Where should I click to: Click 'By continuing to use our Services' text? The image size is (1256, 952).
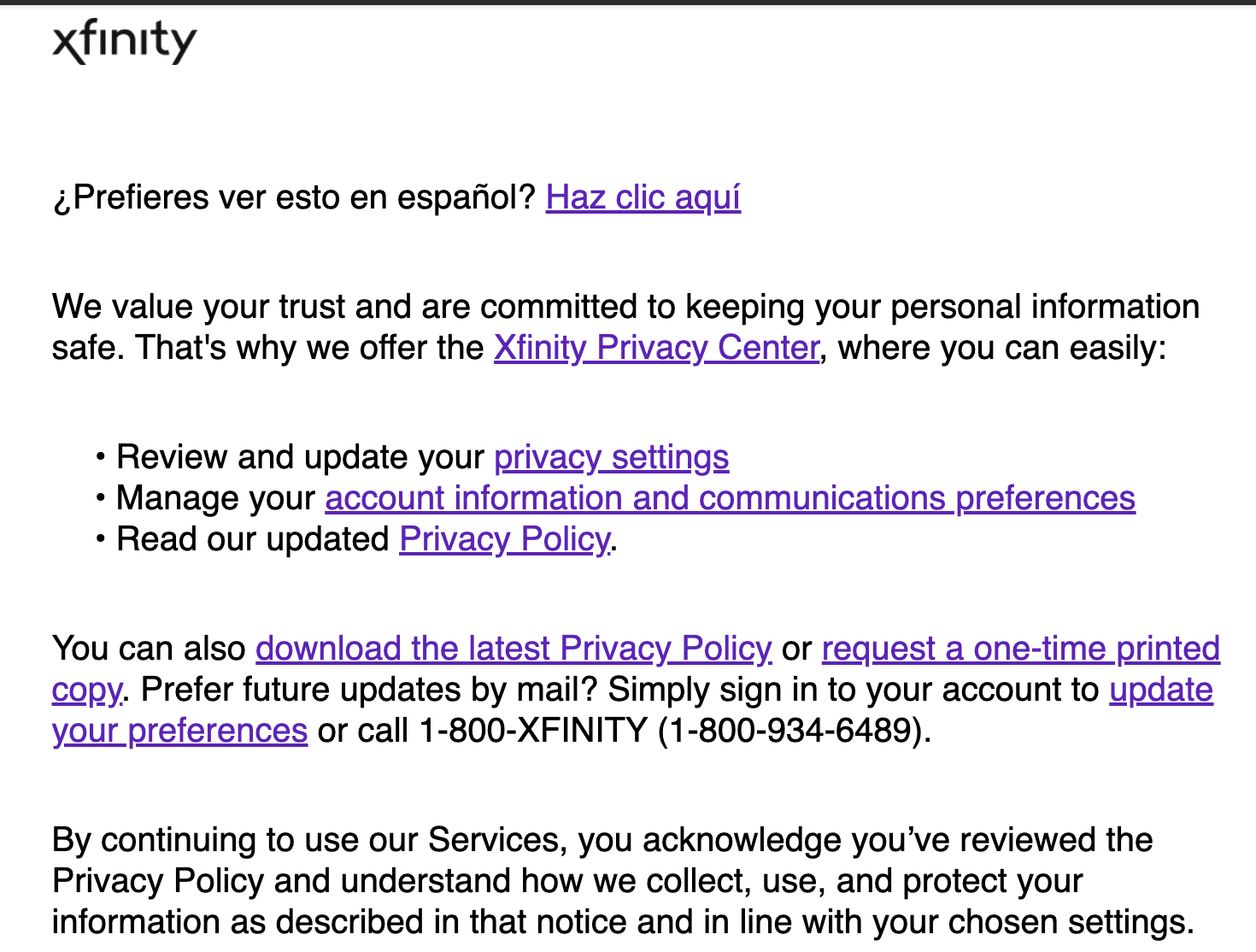pos(308,840)
